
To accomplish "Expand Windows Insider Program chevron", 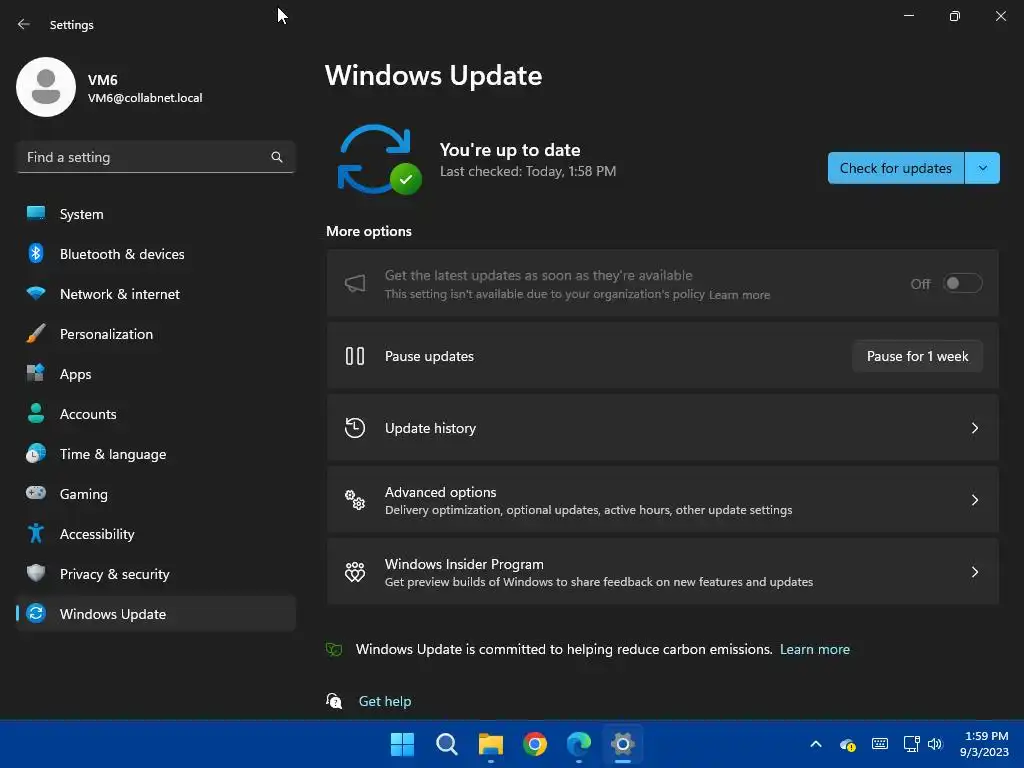I will (x=974, y=571).
